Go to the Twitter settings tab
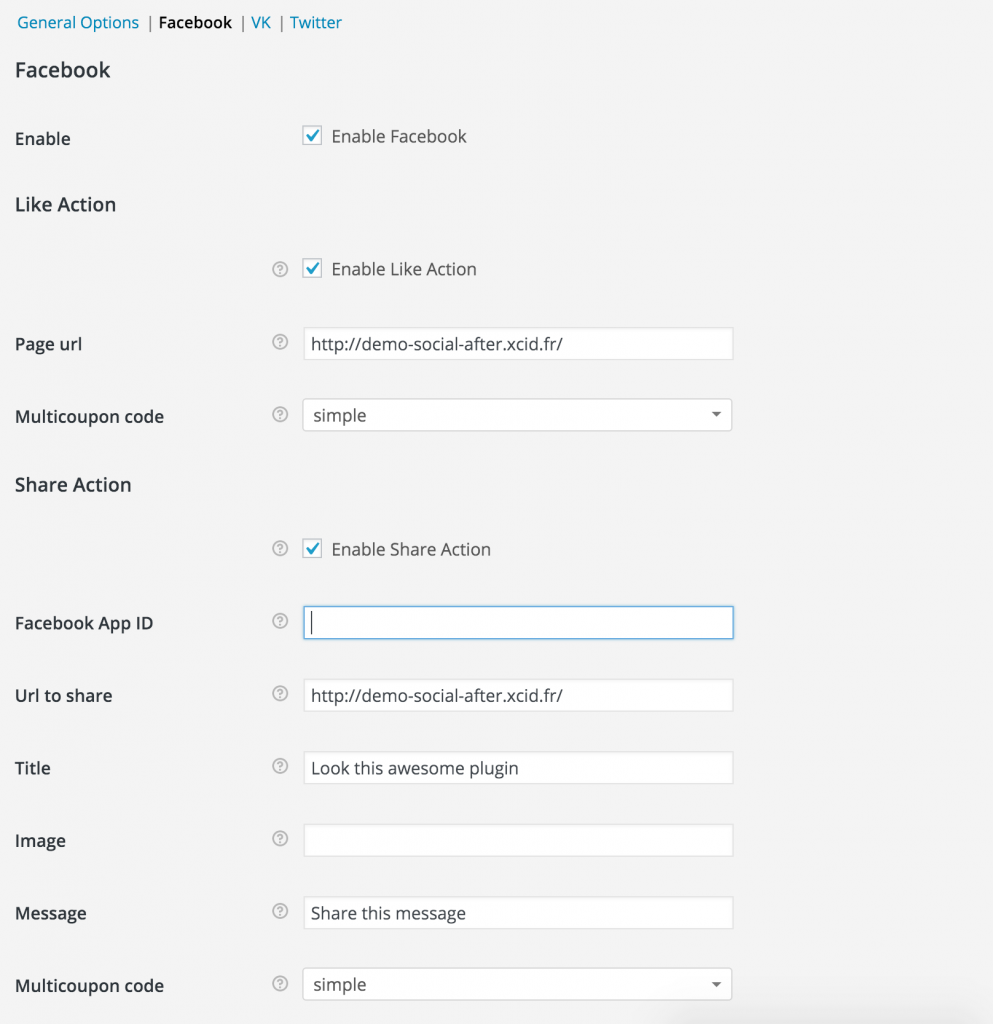 pyautogui.click(x=316, y=22)
